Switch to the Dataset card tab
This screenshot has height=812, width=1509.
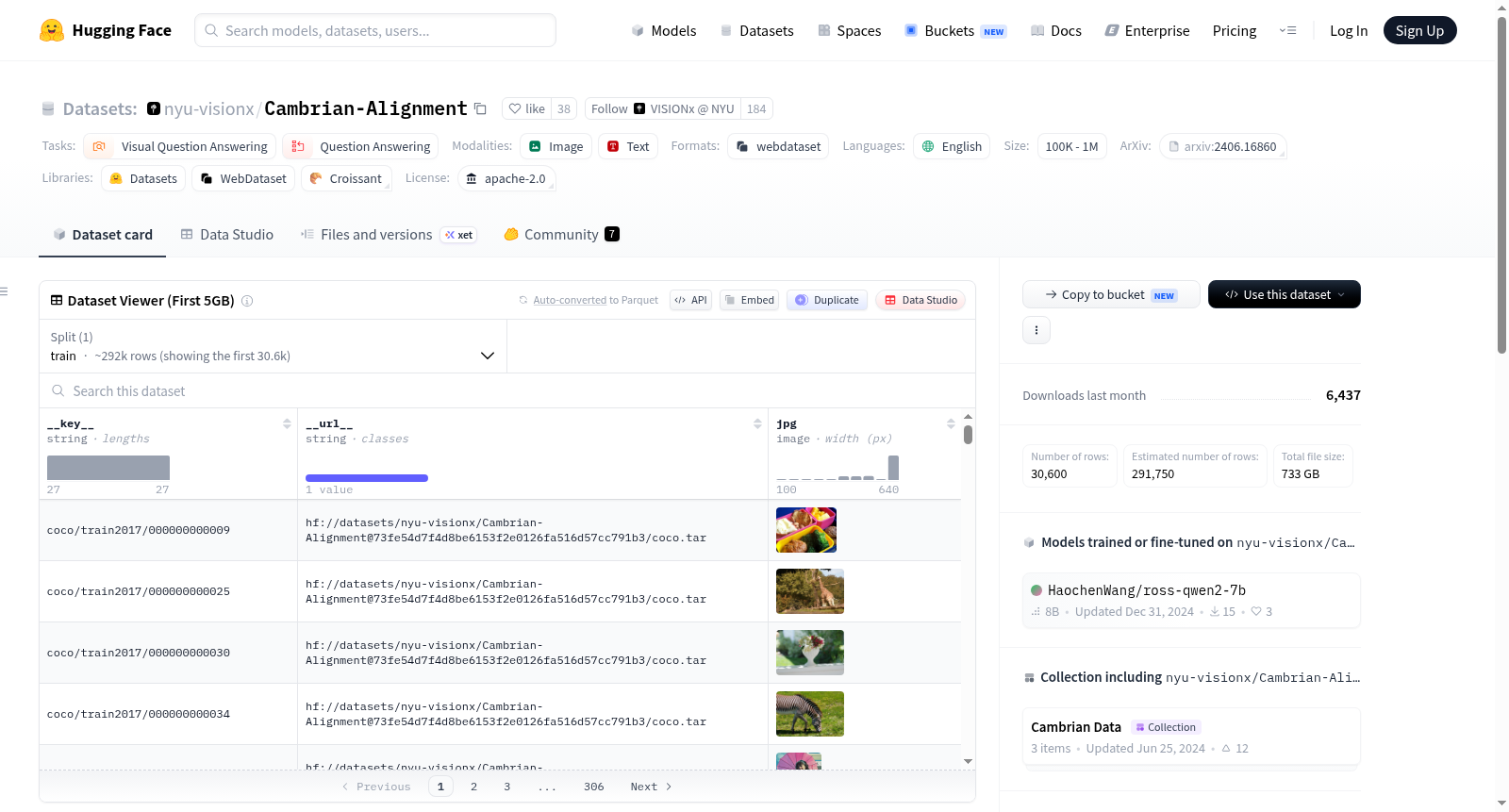102,235
